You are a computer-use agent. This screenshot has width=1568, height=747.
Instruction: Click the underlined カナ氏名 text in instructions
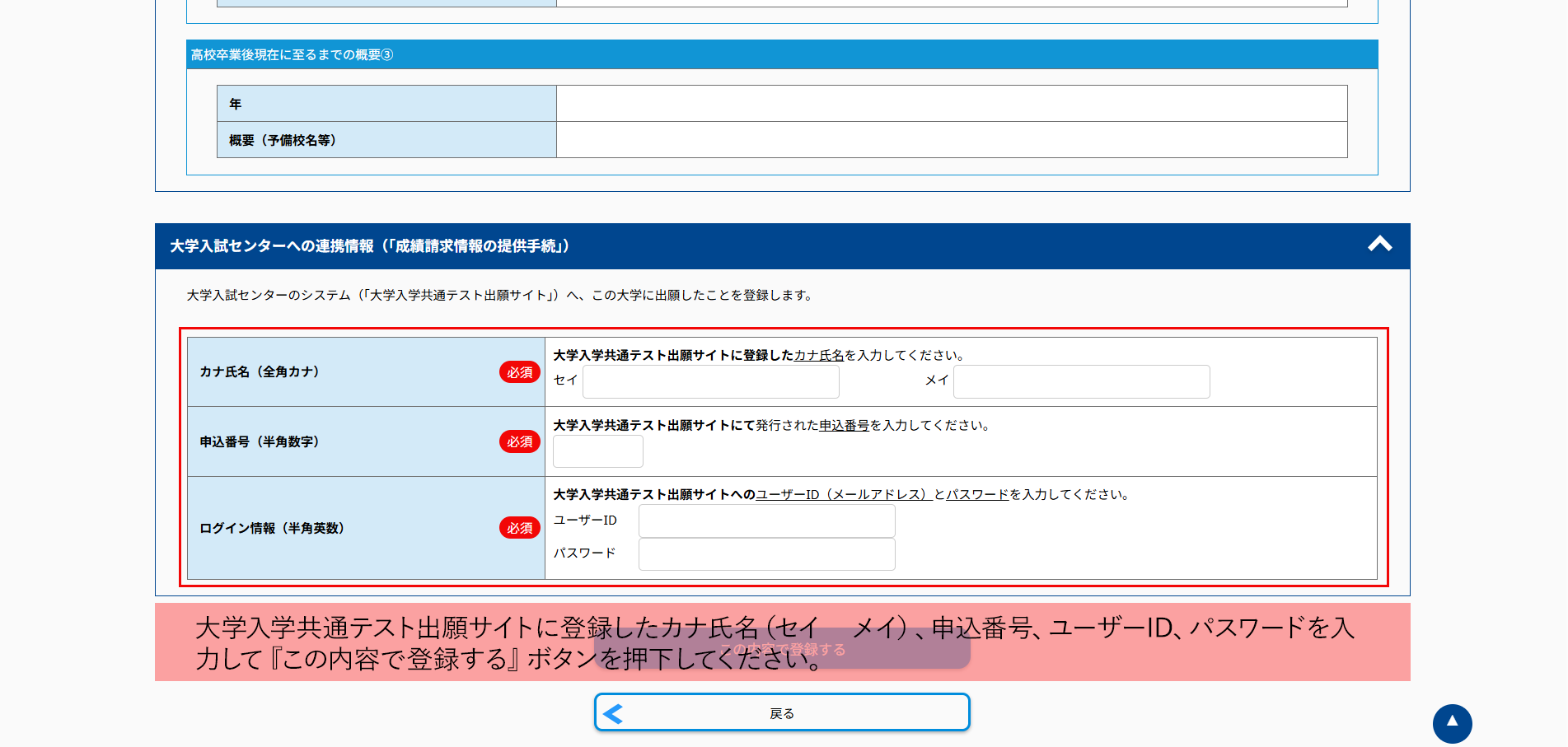pyautogui.click(x=819, y=355)
